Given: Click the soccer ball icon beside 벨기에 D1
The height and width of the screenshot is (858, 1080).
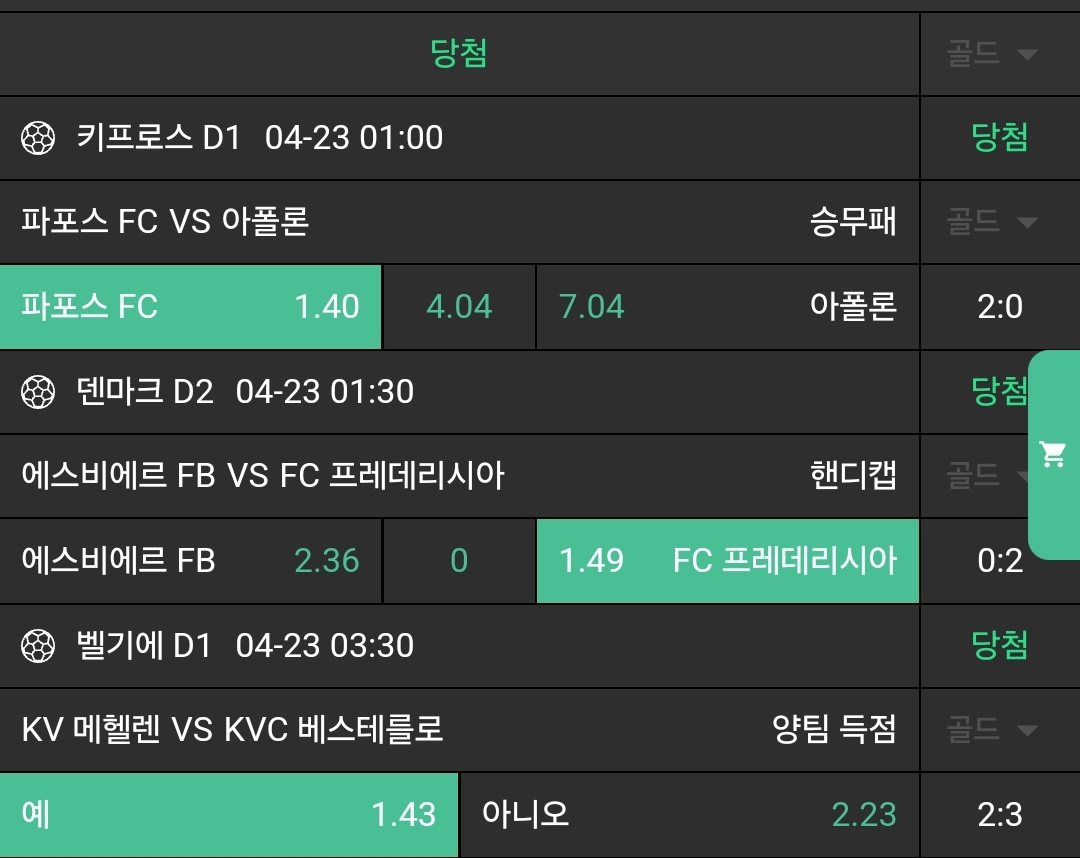Looking at the screenshot, I should pos(38,646).
